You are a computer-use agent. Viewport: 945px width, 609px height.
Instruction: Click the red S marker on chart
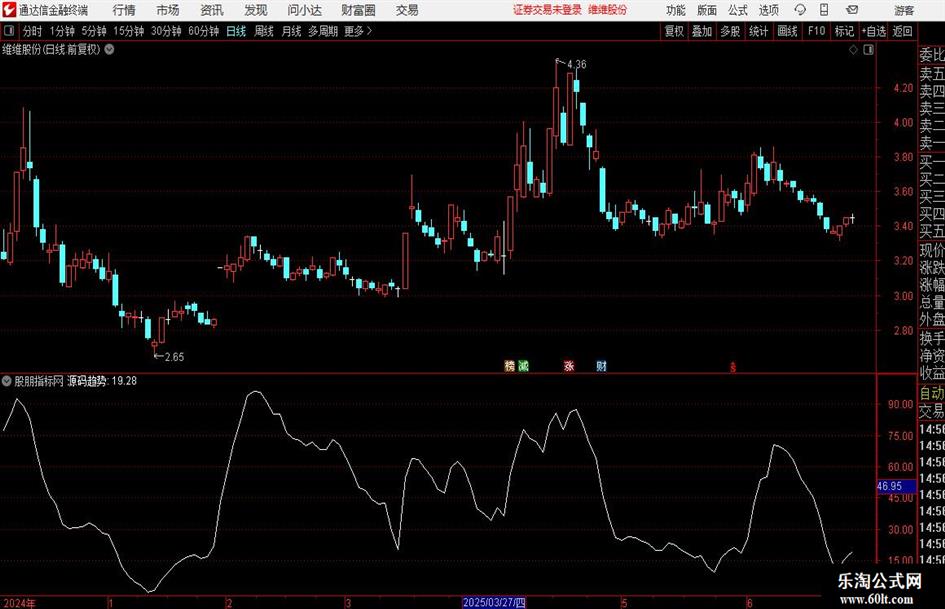coord(733,367)
